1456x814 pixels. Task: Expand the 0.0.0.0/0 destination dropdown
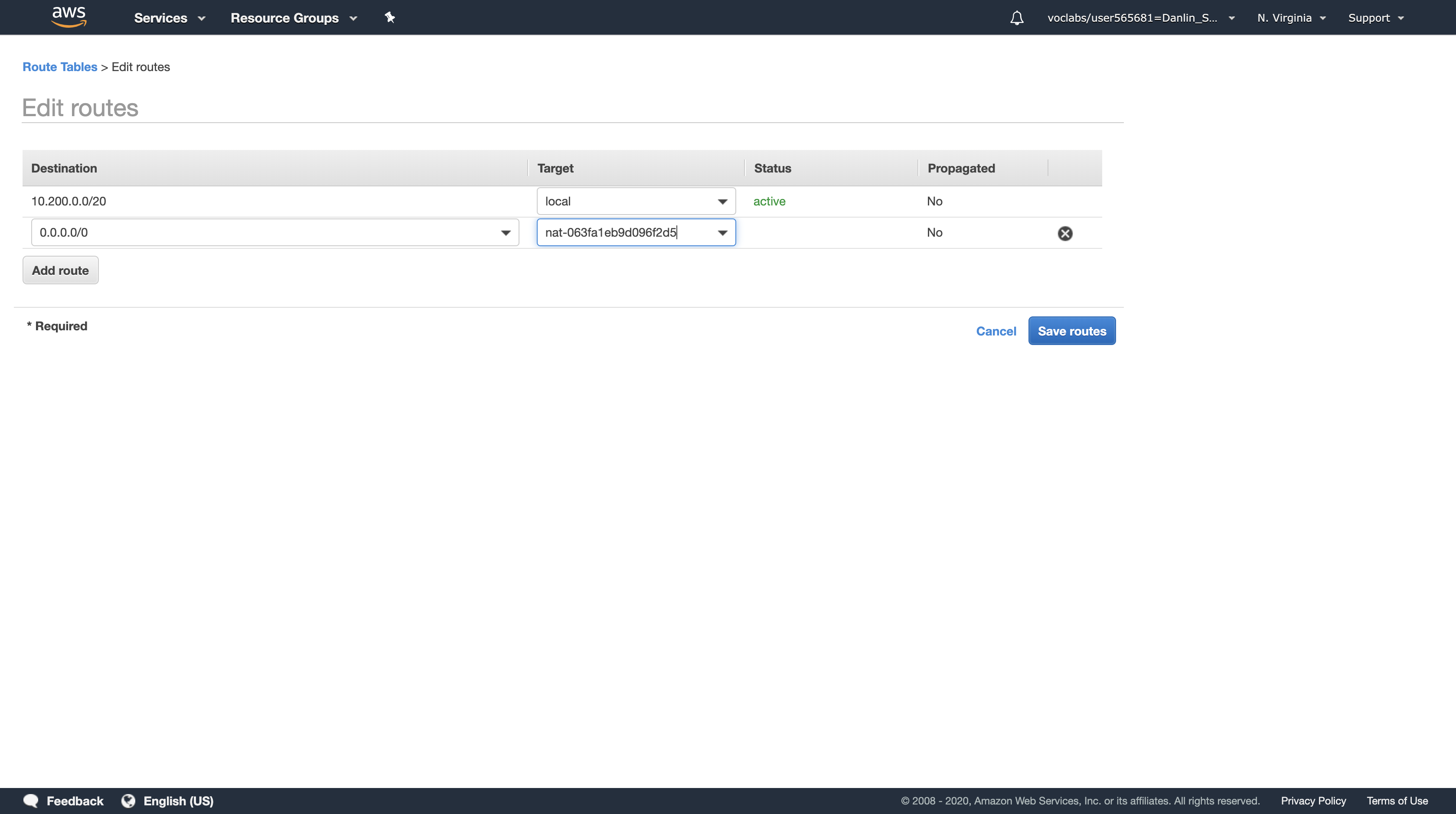505,233
